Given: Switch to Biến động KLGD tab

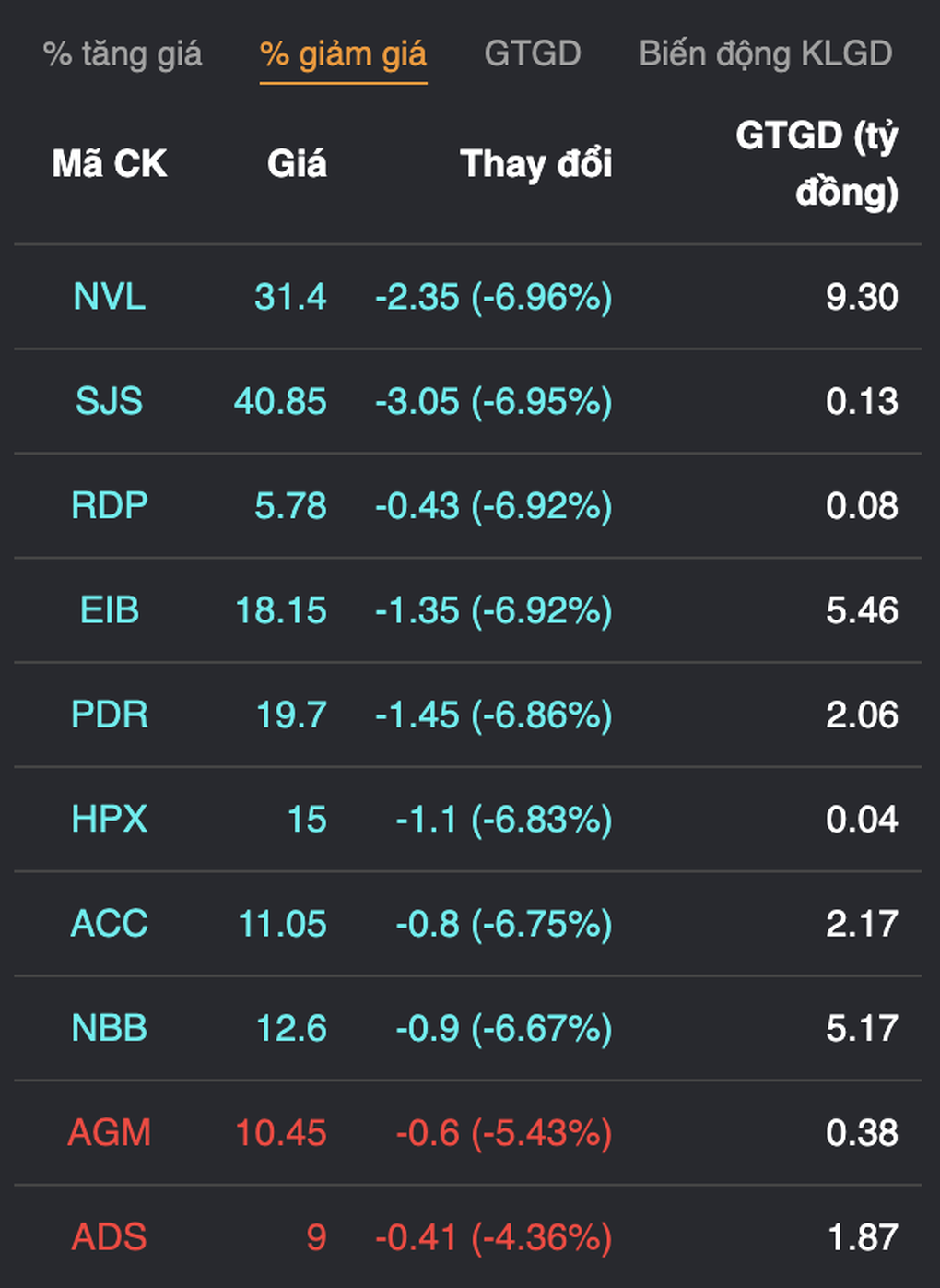Looking at the screenshot, I should (766, 53).
